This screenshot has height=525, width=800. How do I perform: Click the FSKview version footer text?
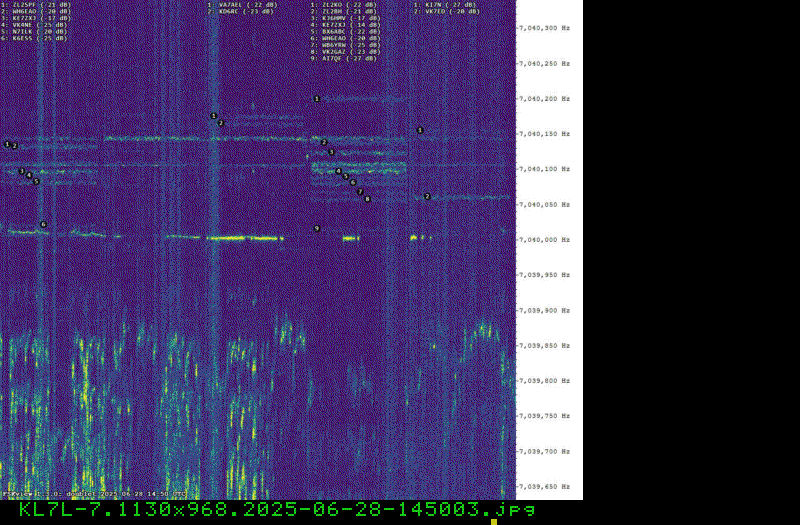click(94, 494)
